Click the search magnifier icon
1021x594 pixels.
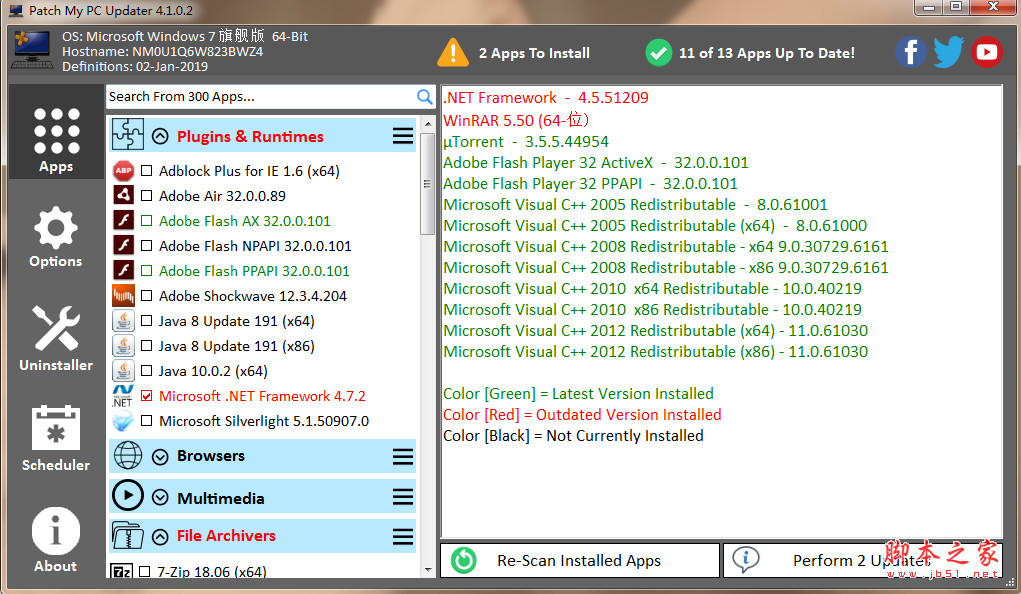pyautogui.click(x=424, y=97)
